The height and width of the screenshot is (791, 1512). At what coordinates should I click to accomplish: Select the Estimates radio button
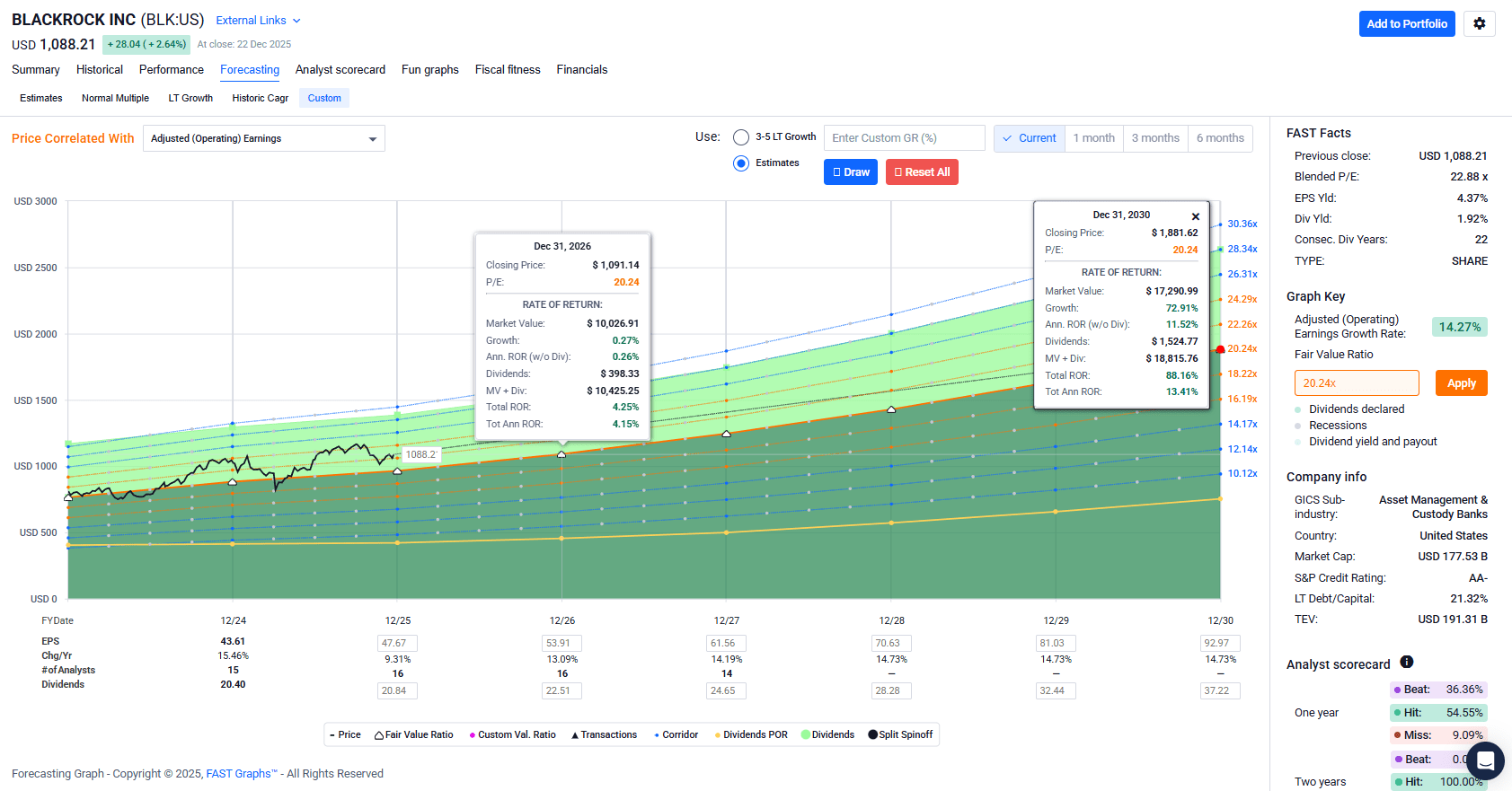click(x=741, y=163)
